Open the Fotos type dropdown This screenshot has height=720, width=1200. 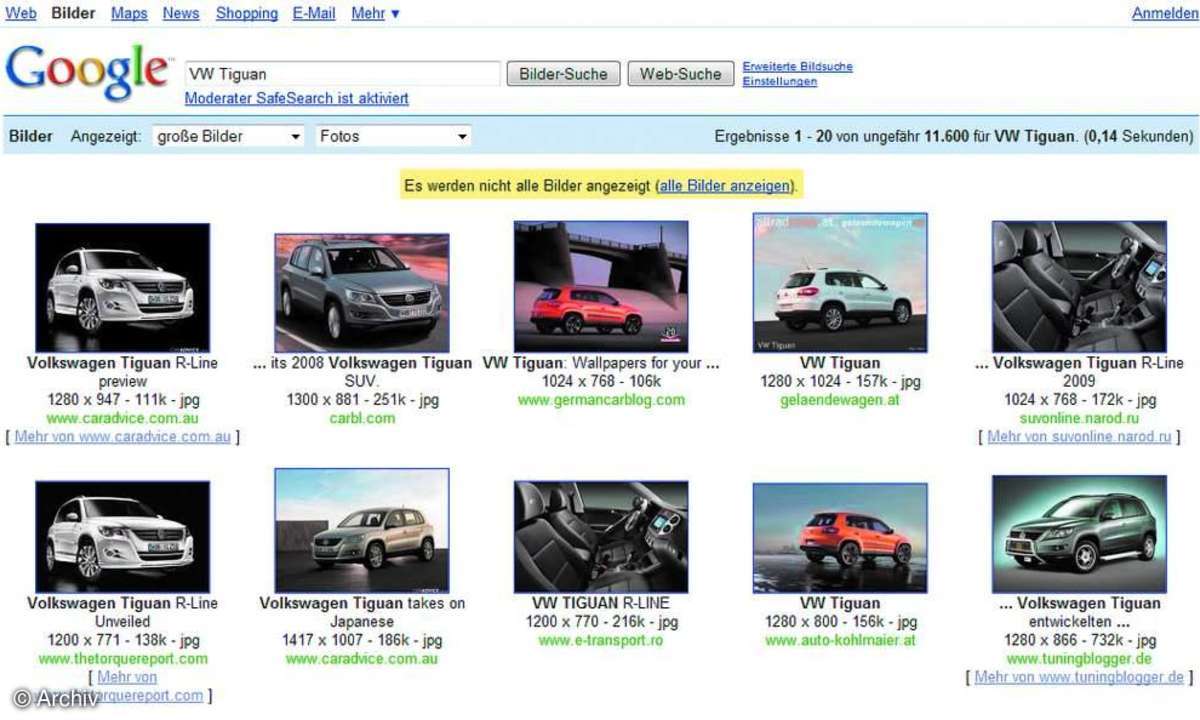[393, 136]
